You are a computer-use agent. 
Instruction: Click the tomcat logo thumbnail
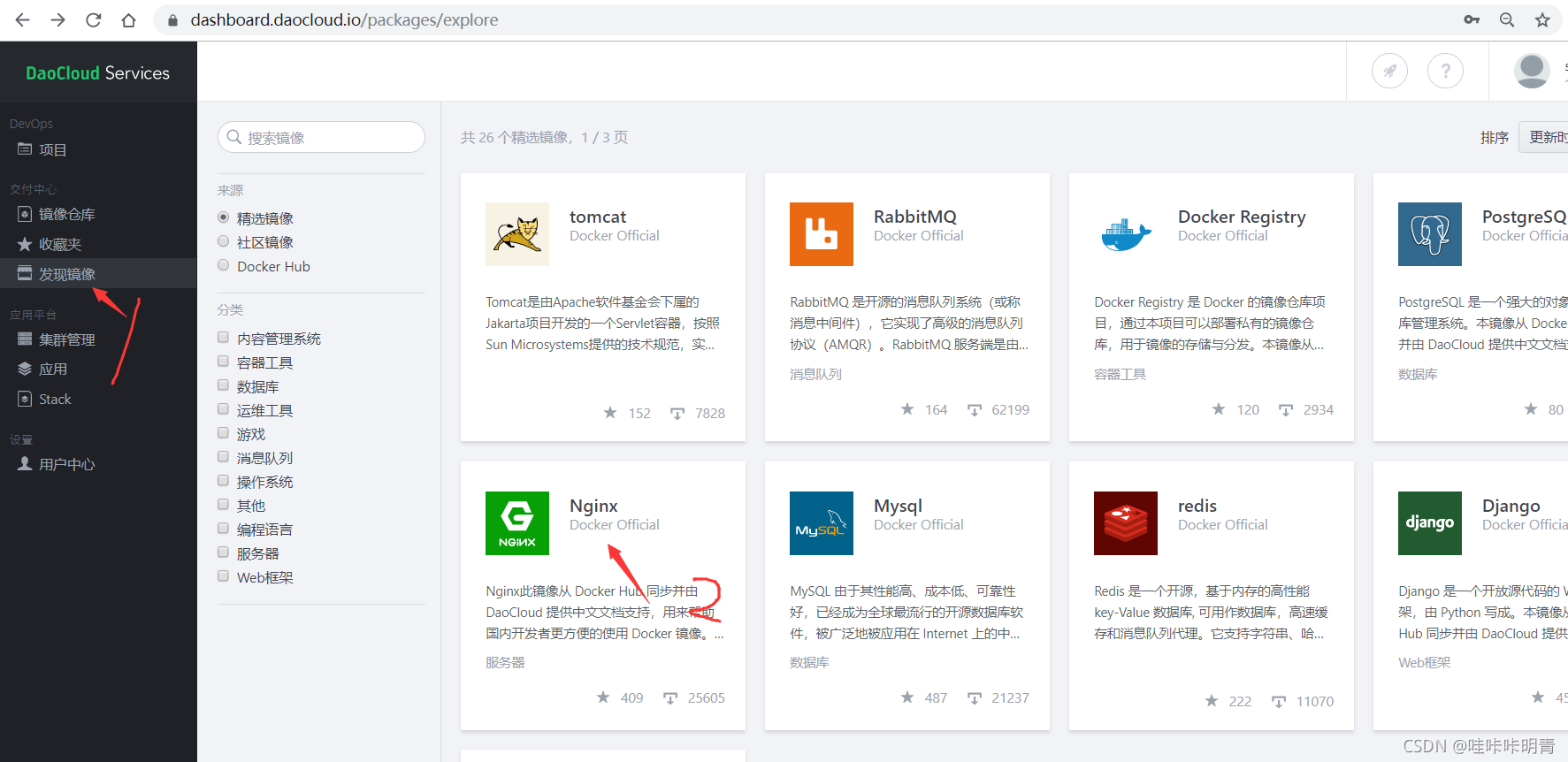pyautogui.click(x=517, y=234)
